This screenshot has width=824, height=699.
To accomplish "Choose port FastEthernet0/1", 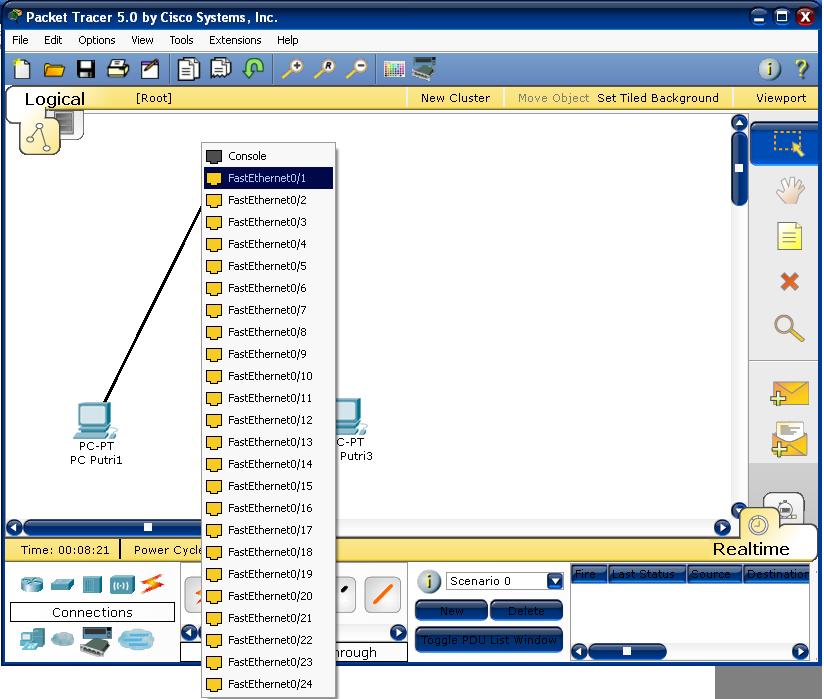I will click(x=268, y=178).
